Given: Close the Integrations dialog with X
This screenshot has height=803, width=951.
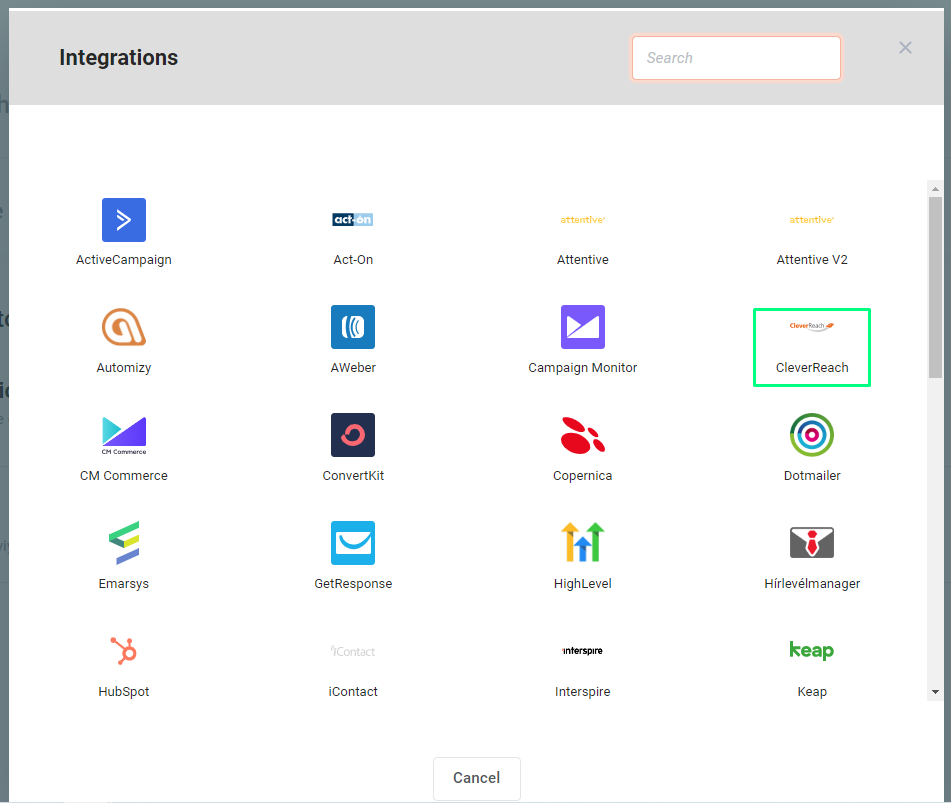Looking at the screenshot, I should [x=905, y=48].
